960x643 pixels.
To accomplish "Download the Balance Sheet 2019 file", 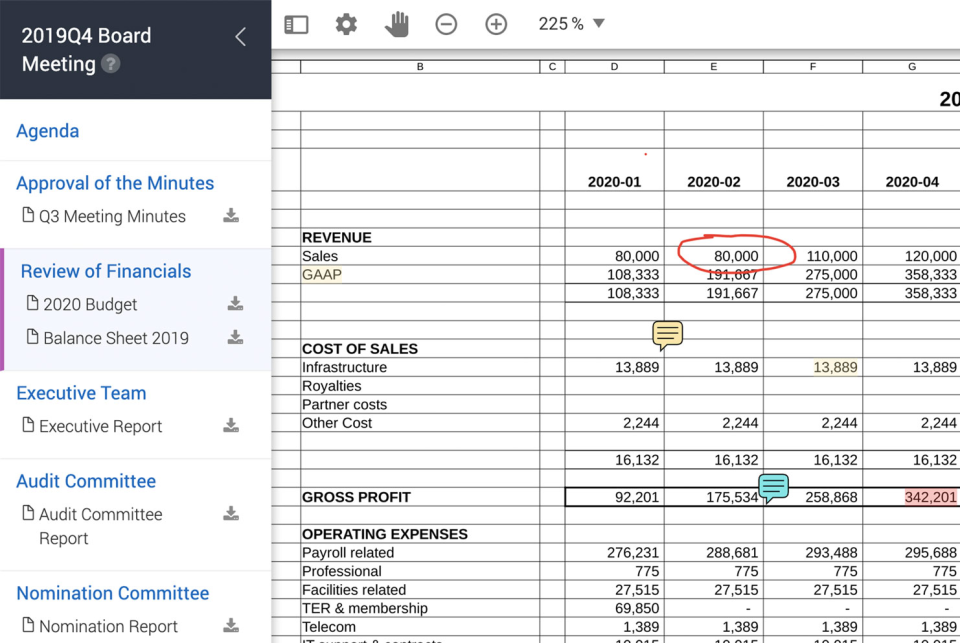I will click(234, 338).
